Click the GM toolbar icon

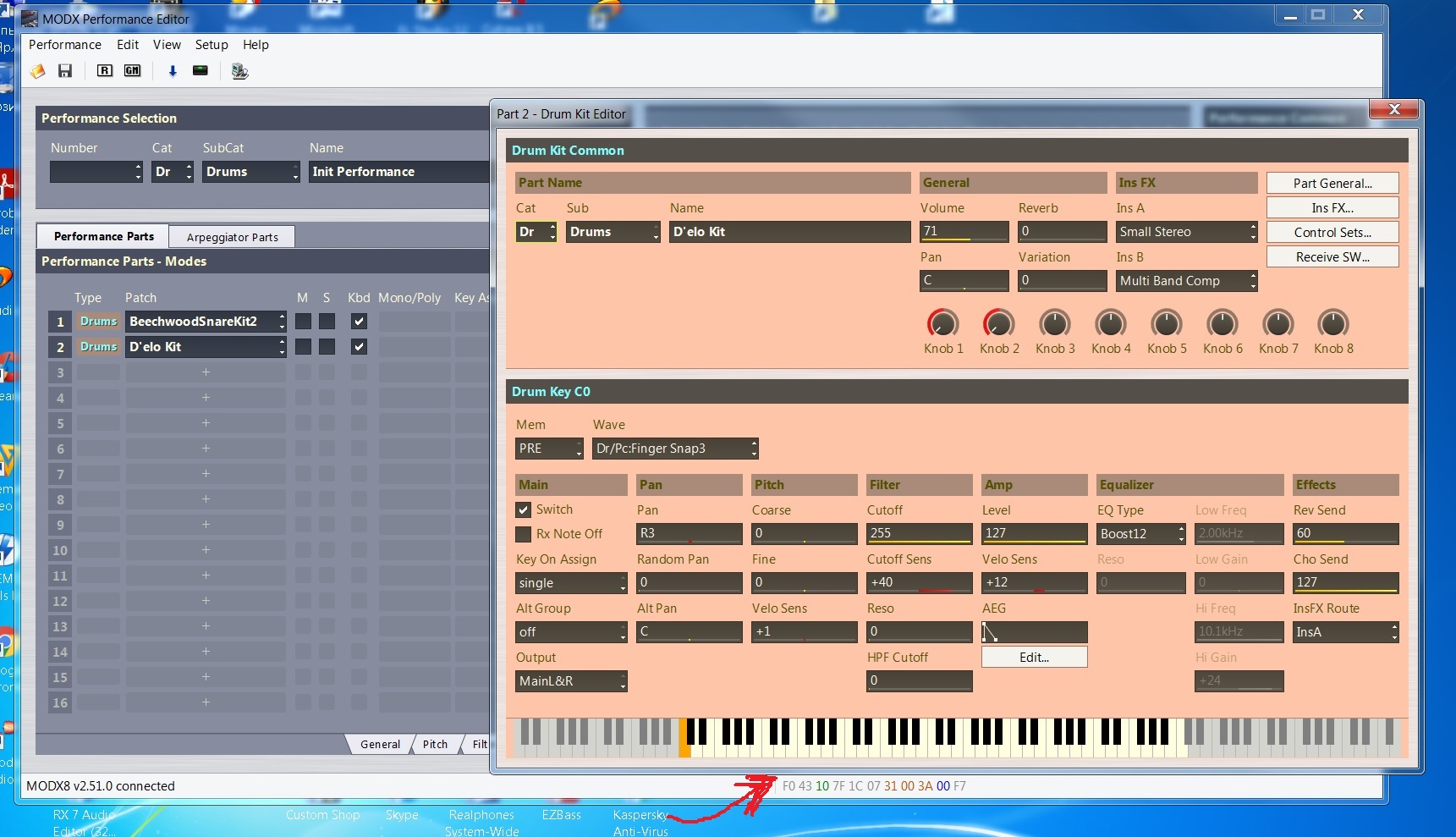tap(133, 71)
